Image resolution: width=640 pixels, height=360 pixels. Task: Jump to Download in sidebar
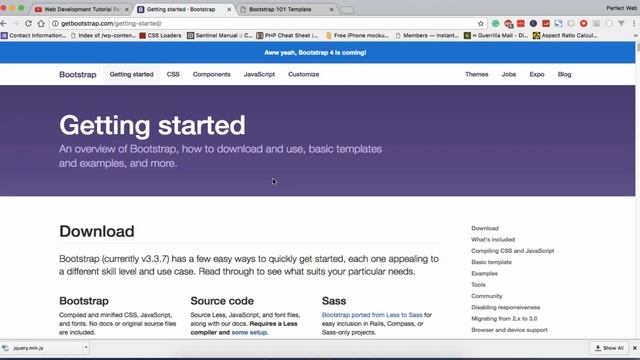485,228
